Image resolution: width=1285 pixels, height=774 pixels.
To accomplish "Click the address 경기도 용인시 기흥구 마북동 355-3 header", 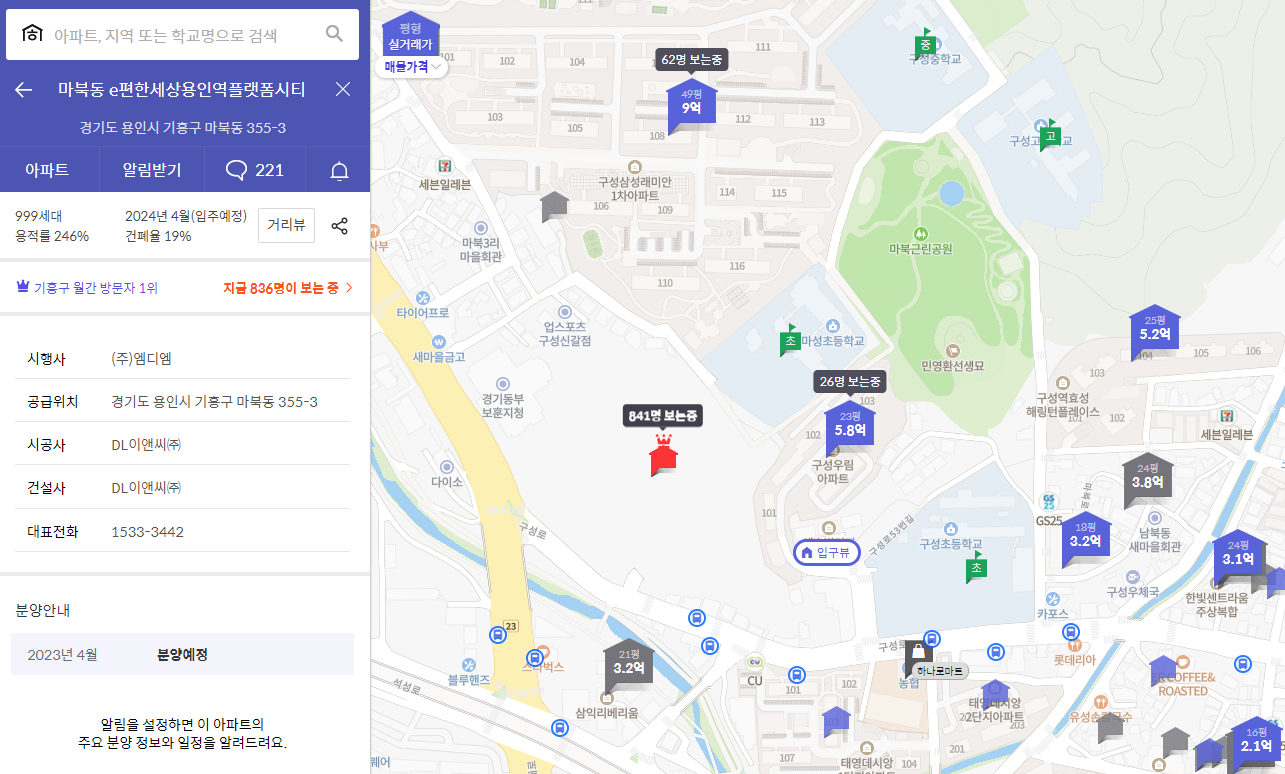I will [x=184, y=128].
